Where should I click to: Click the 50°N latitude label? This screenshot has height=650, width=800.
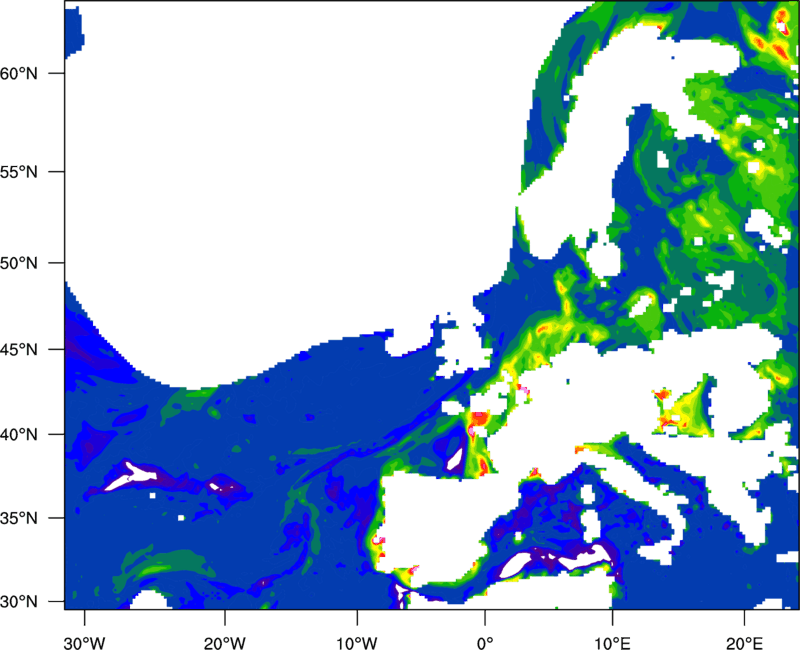[19, 263]
